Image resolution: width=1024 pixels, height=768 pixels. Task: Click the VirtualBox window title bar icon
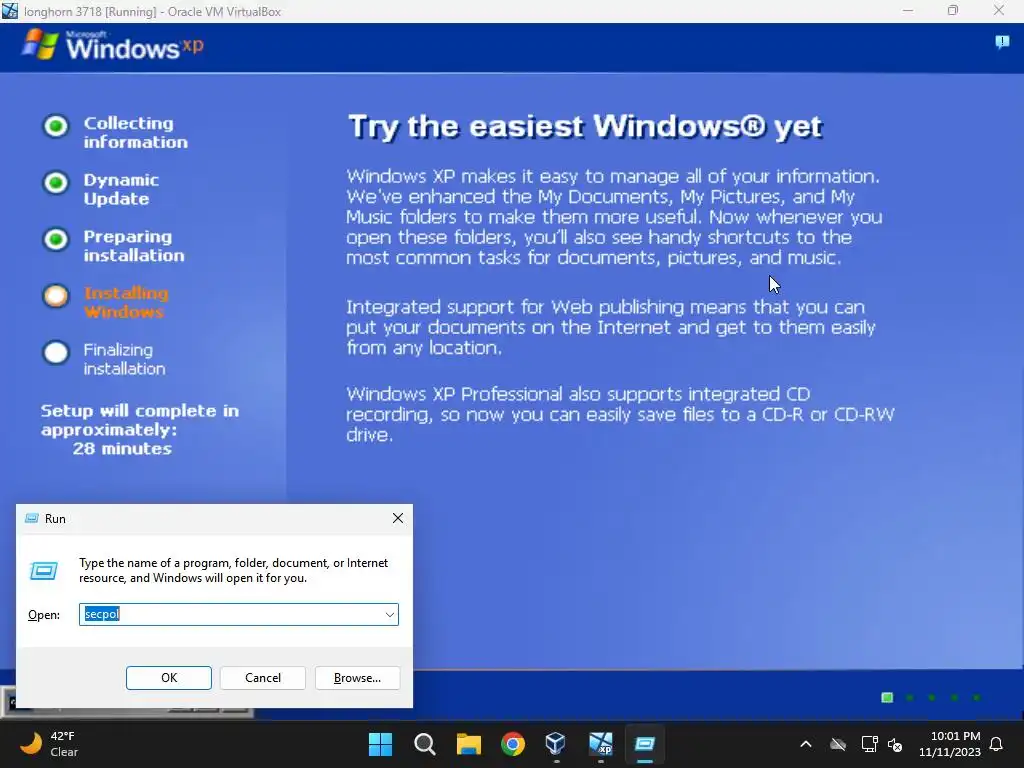point(10,10)
